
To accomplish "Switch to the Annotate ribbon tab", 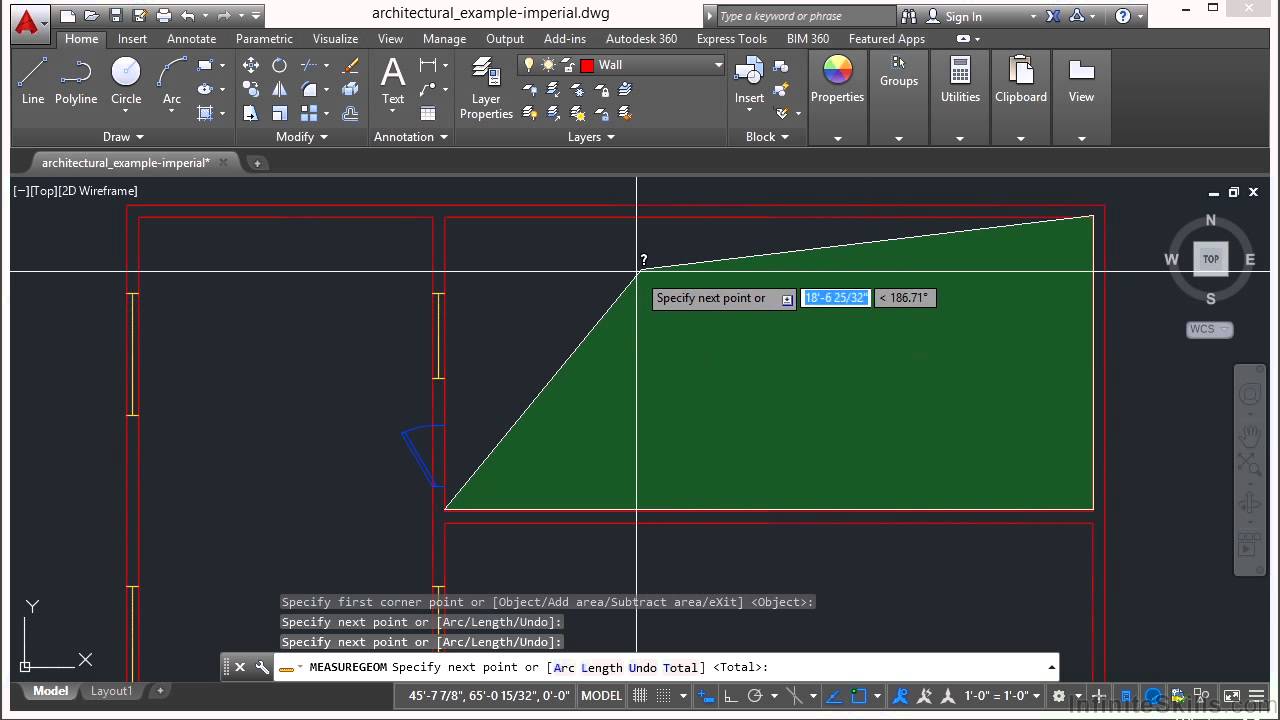I will [191, 39].
